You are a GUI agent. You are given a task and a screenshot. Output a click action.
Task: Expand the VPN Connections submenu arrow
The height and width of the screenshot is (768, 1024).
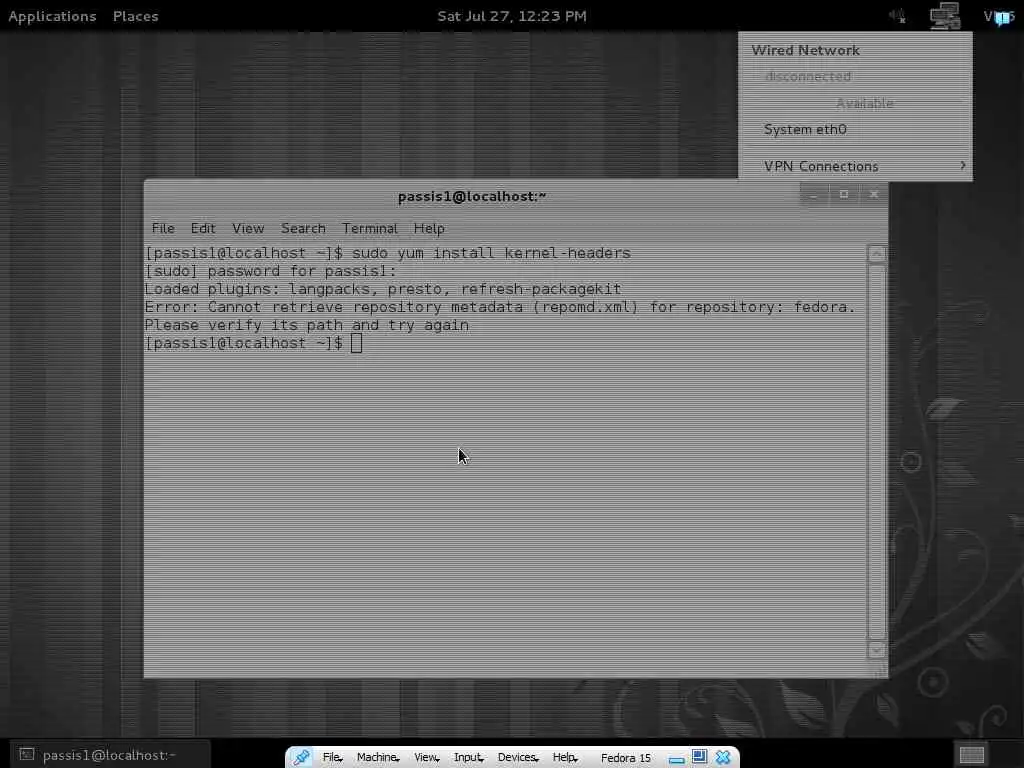click(963, 165)
